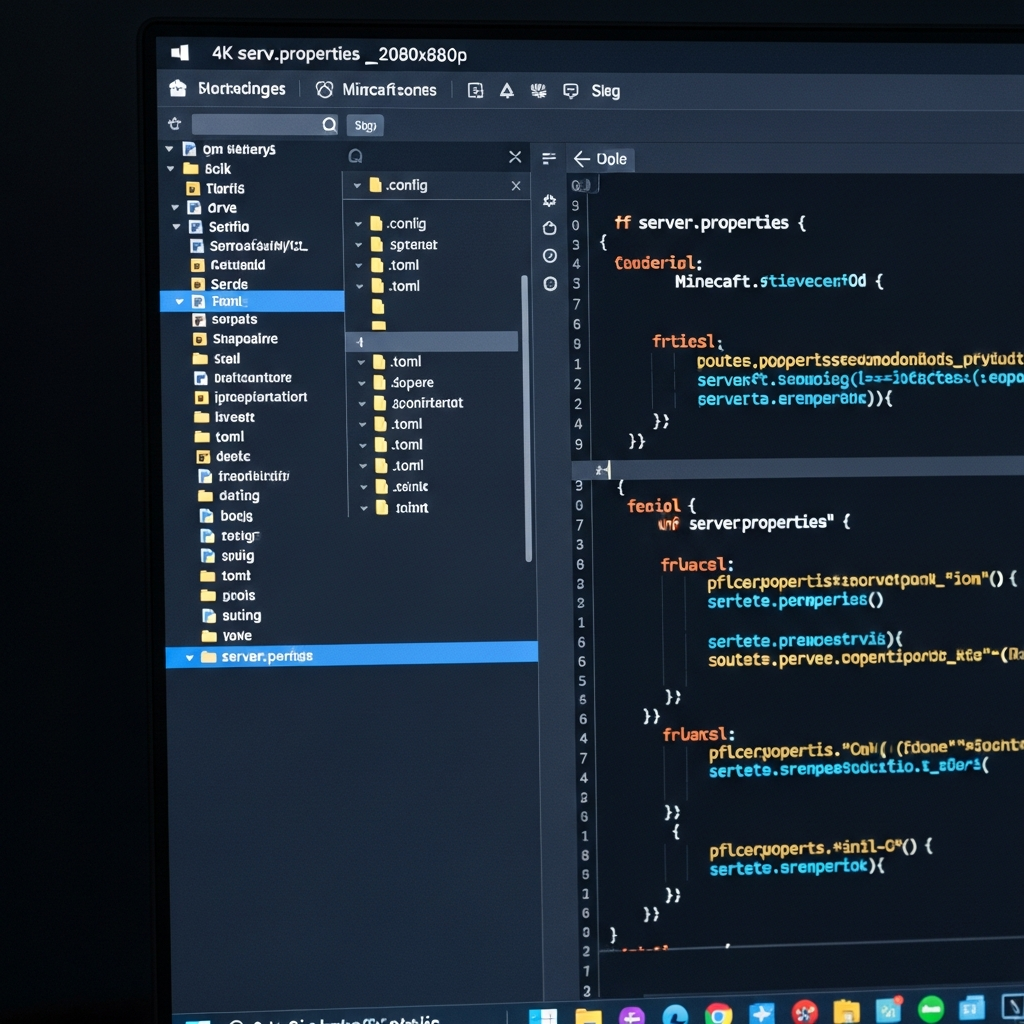Collapse the aconirtertat folder arrow
Viewport: 1024px width, 1024px height.
(362, 404)
